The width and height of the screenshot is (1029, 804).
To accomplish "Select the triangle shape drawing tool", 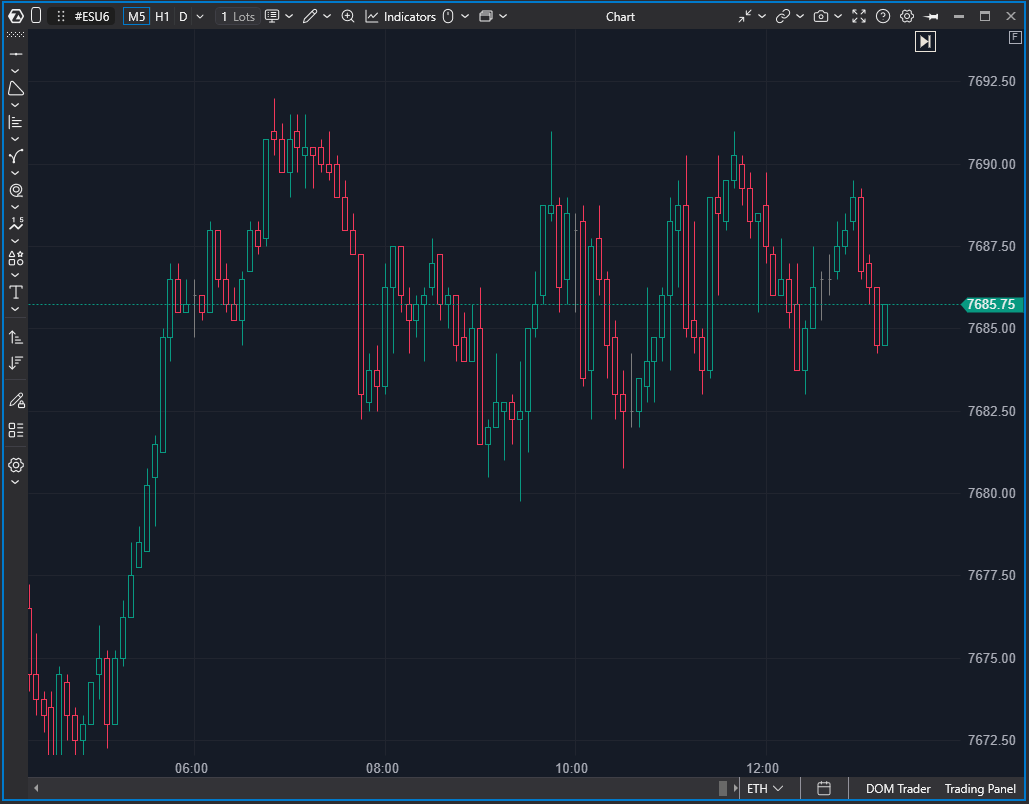I will point(16,89).
